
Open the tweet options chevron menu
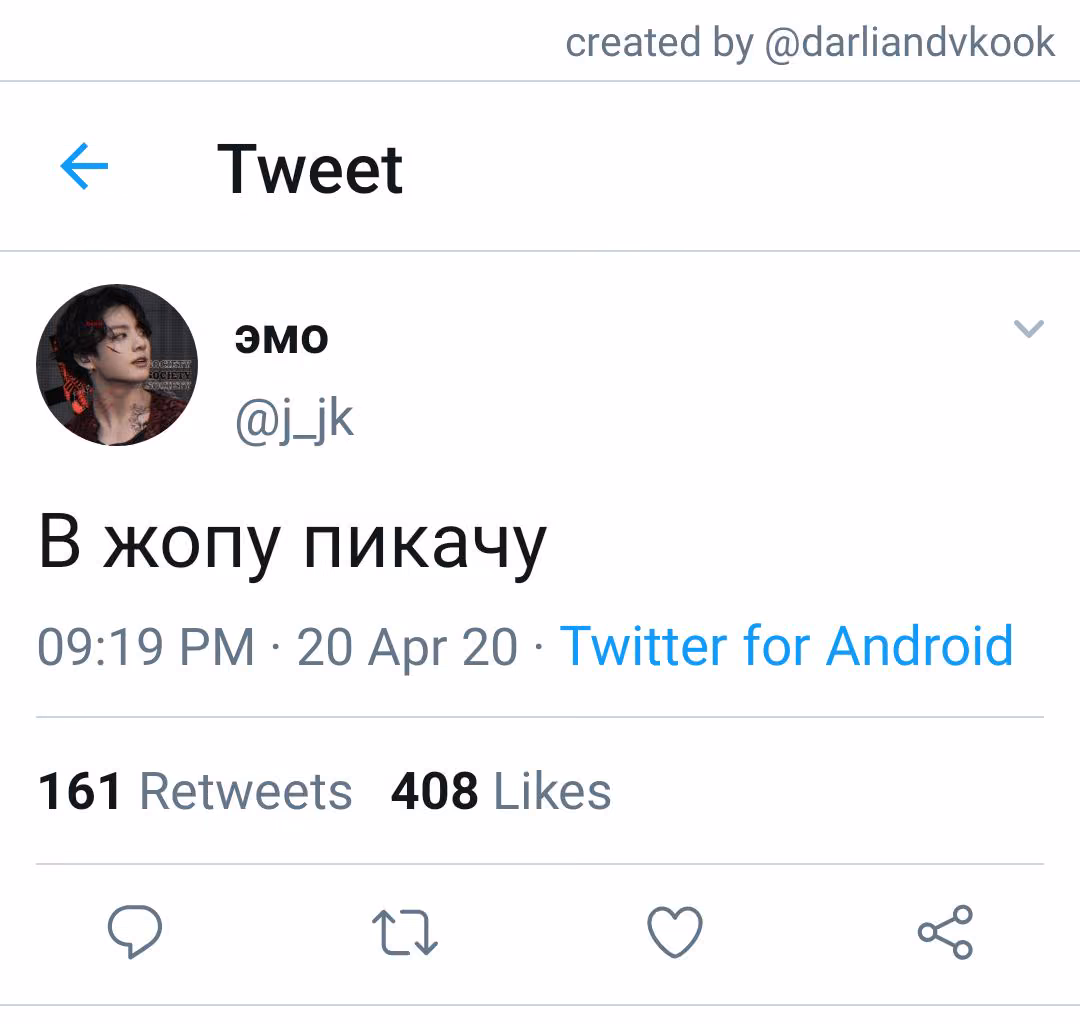tap(1029, 328)
